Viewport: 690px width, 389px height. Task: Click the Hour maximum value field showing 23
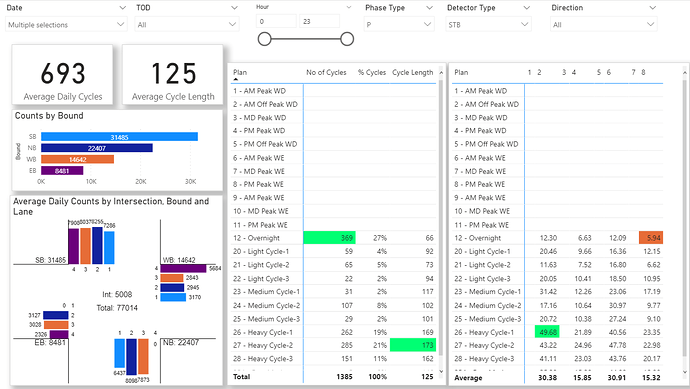coord(319,21)
